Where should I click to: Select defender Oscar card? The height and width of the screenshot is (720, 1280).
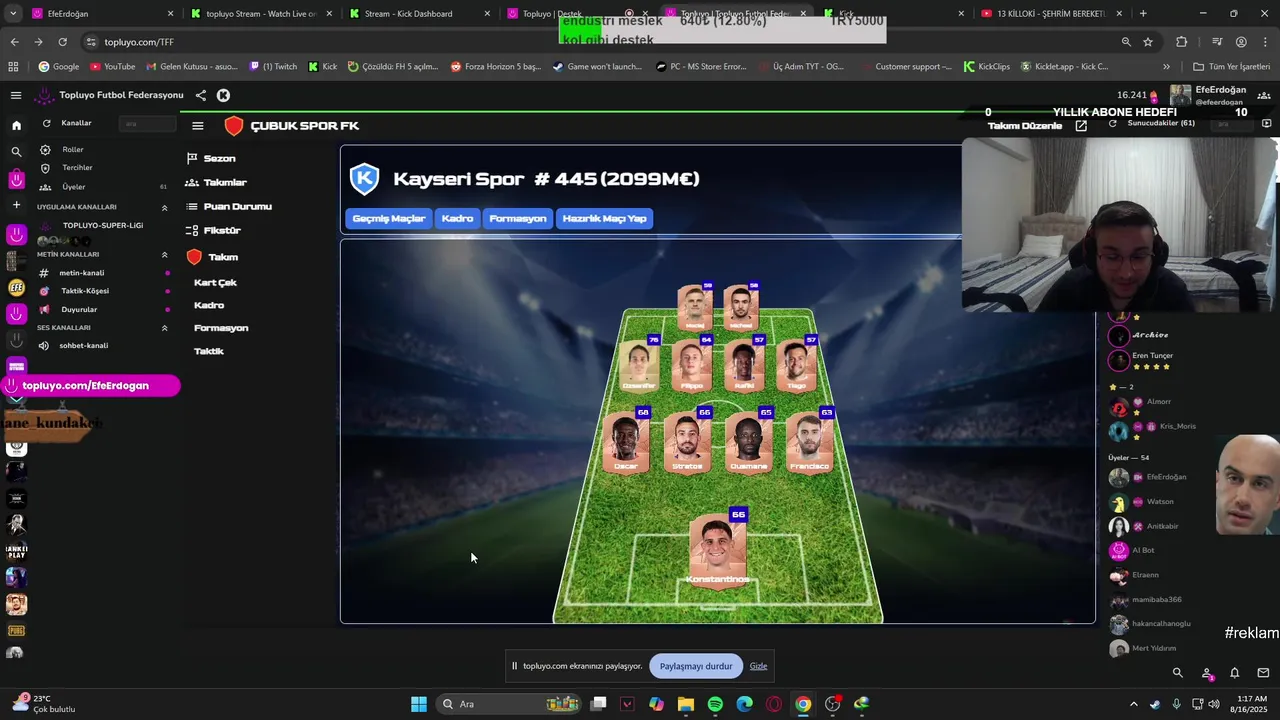pyautogui.click(x=626, y=441)
